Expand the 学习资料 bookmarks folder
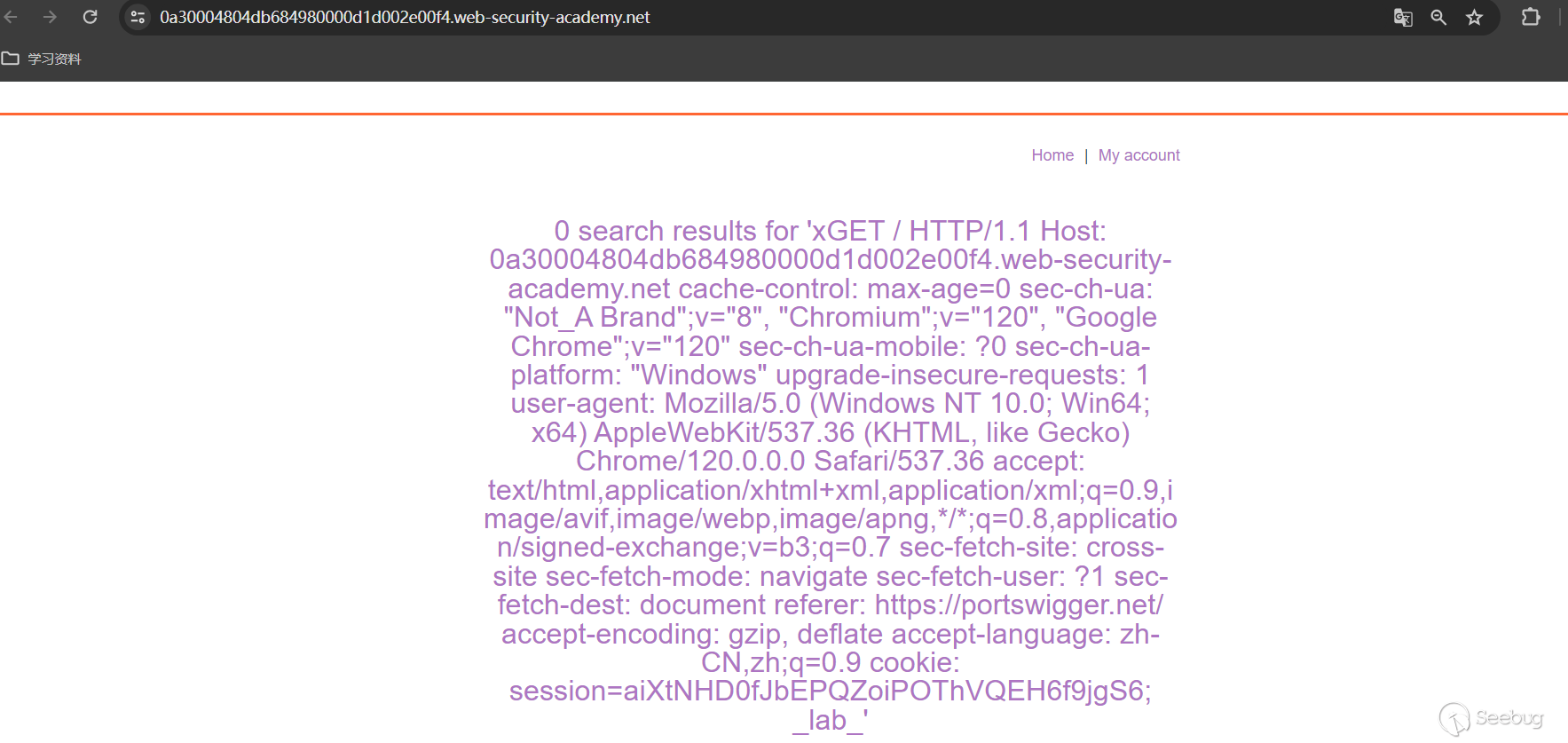 click(x=42, y=59)
